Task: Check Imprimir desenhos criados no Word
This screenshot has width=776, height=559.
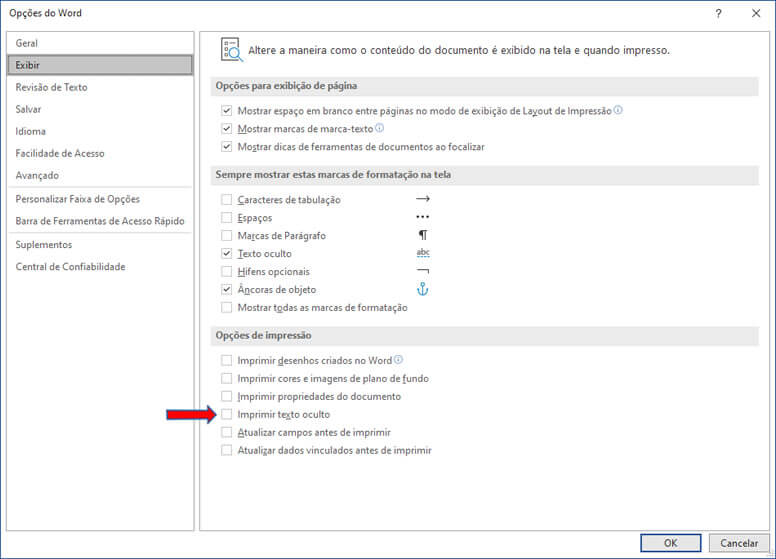Action: [227, 360]
